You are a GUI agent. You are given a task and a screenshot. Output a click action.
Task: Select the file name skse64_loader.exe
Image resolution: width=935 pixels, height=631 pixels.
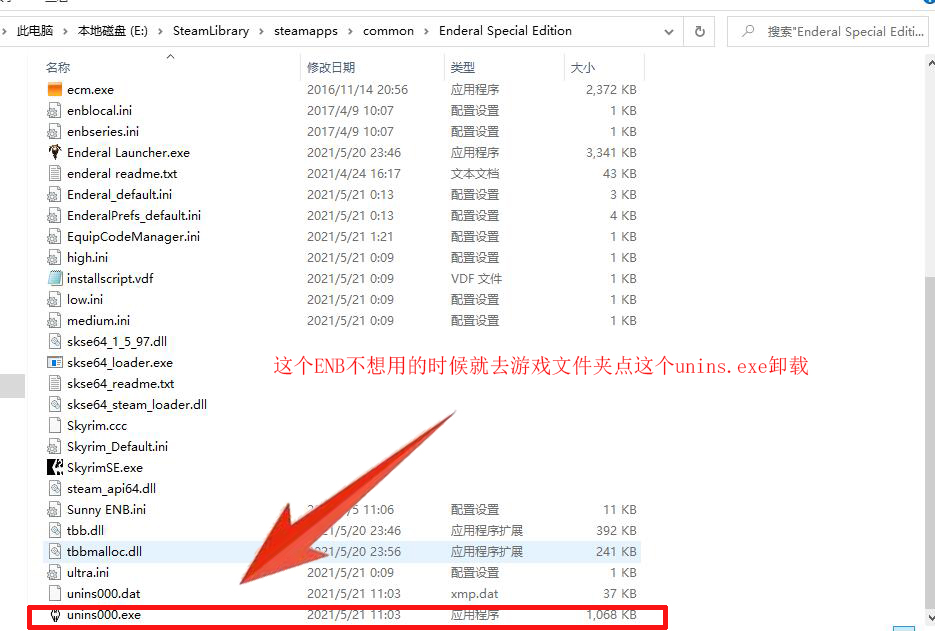[120, 363]
